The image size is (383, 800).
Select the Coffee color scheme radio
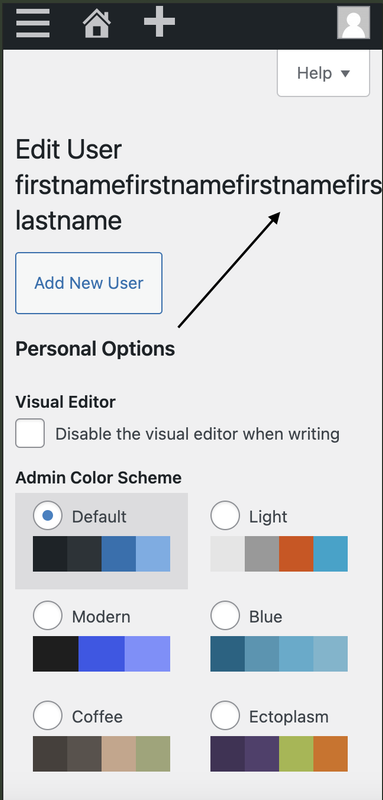pos(47,715)
